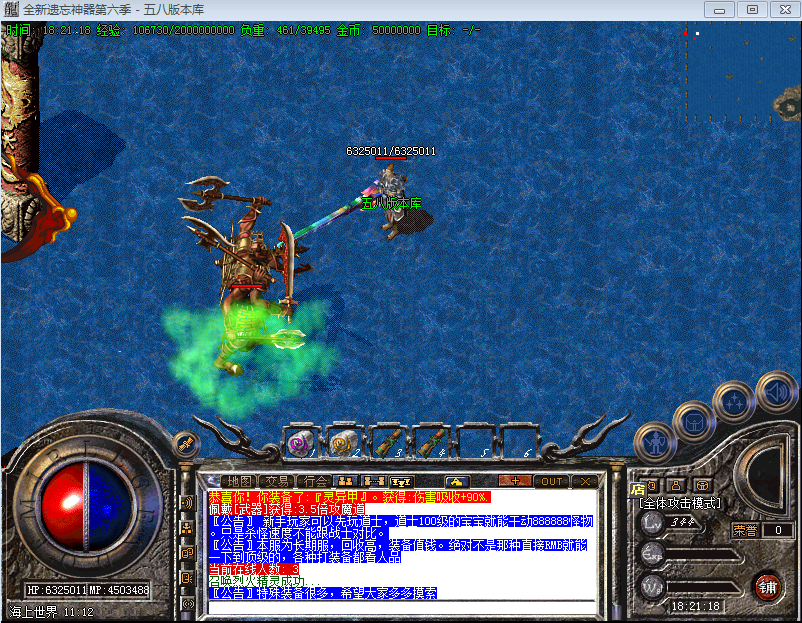Screen dimensions: 802x623
Task: Click the 负重 weight readout in top bar
Action: 285,30
